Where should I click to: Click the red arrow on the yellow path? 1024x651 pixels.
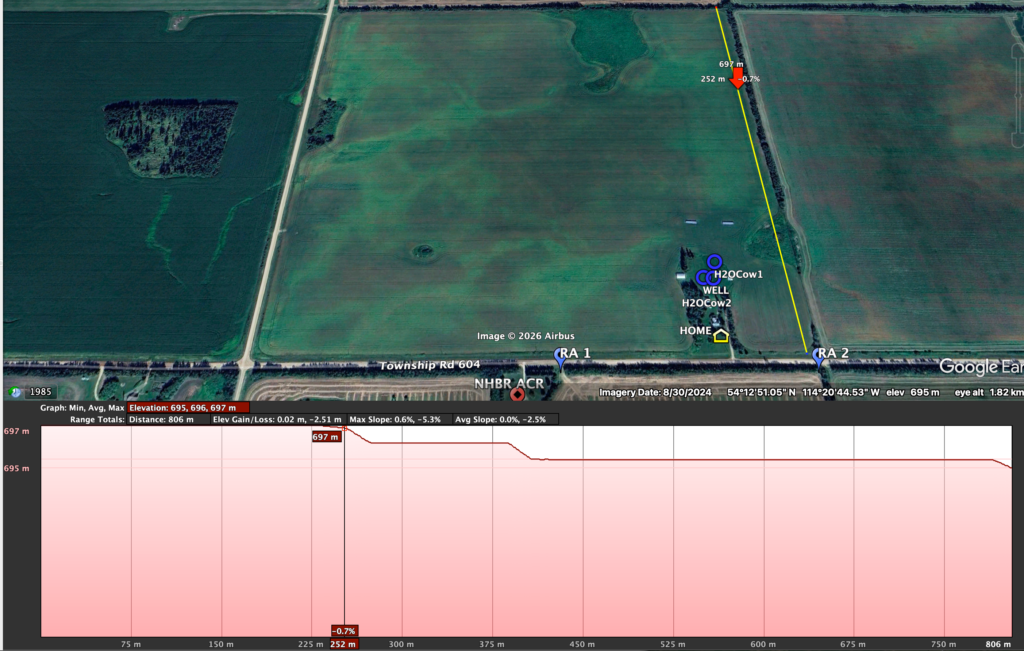pyautogui.click(x=738, y=79)
